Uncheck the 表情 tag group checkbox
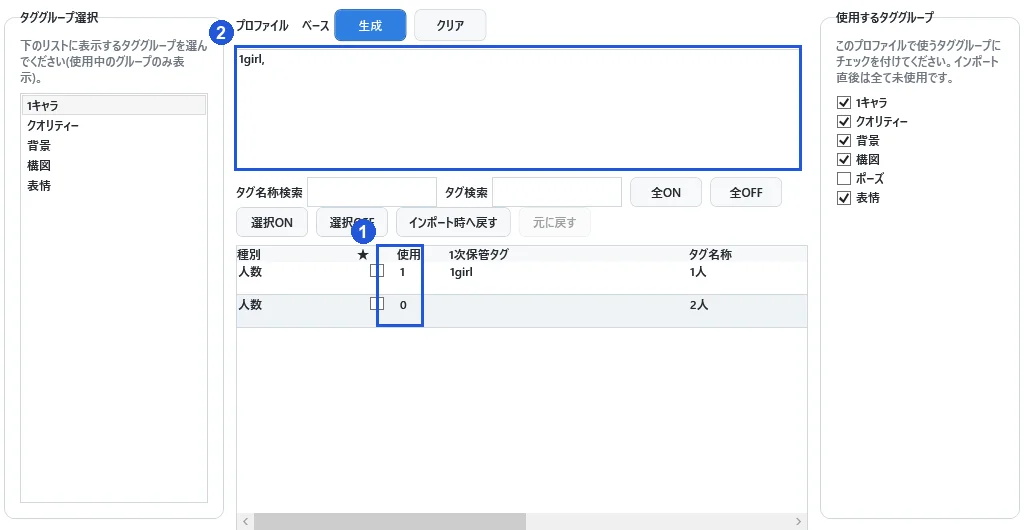The height and width of the screenshot is (530, 1024). pyautogui.click(x=844, y=198)
